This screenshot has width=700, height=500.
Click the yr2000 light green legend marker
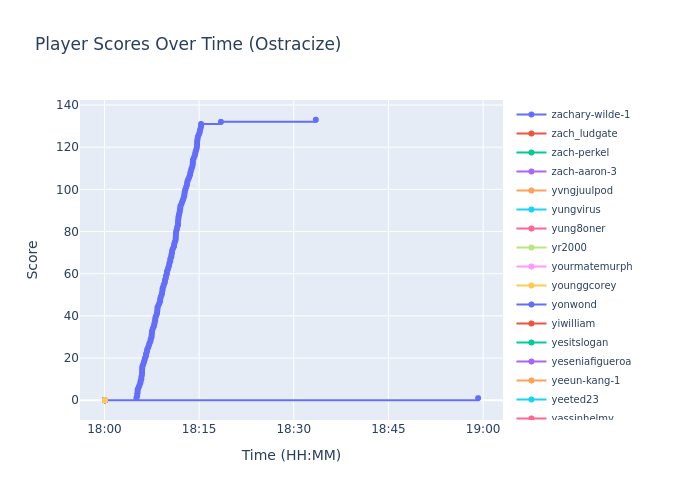(x=531, y=248)
